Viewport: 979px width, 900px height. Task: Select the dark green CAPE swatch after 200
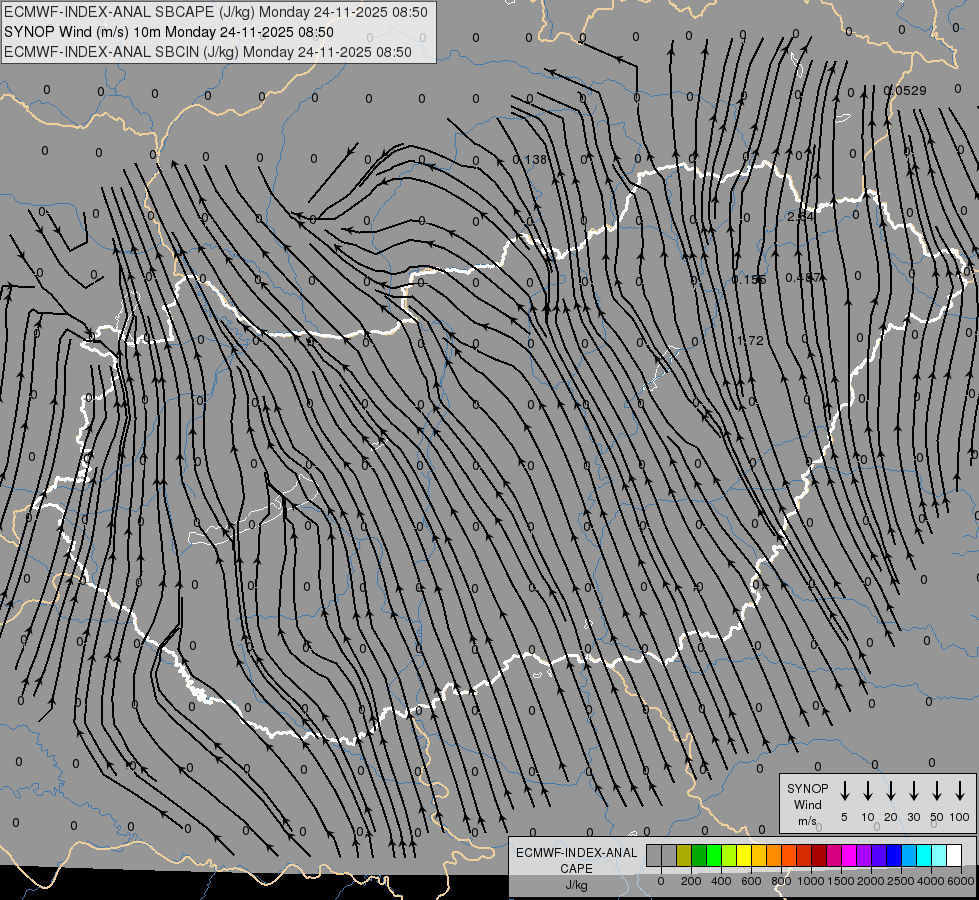[699, 855]
